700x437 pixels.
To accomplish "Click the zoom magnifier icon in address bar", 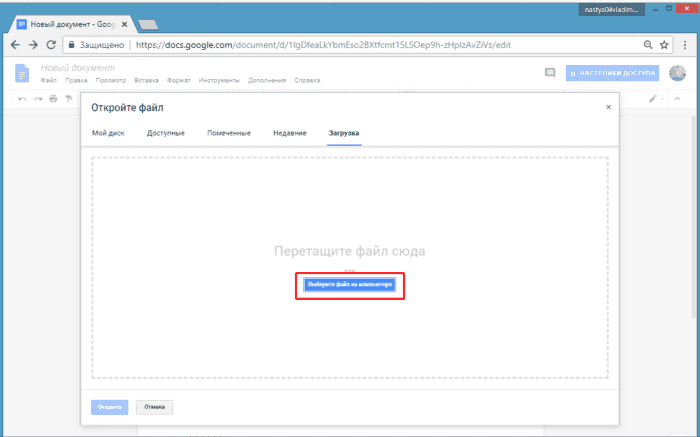I will click(647, 45).
